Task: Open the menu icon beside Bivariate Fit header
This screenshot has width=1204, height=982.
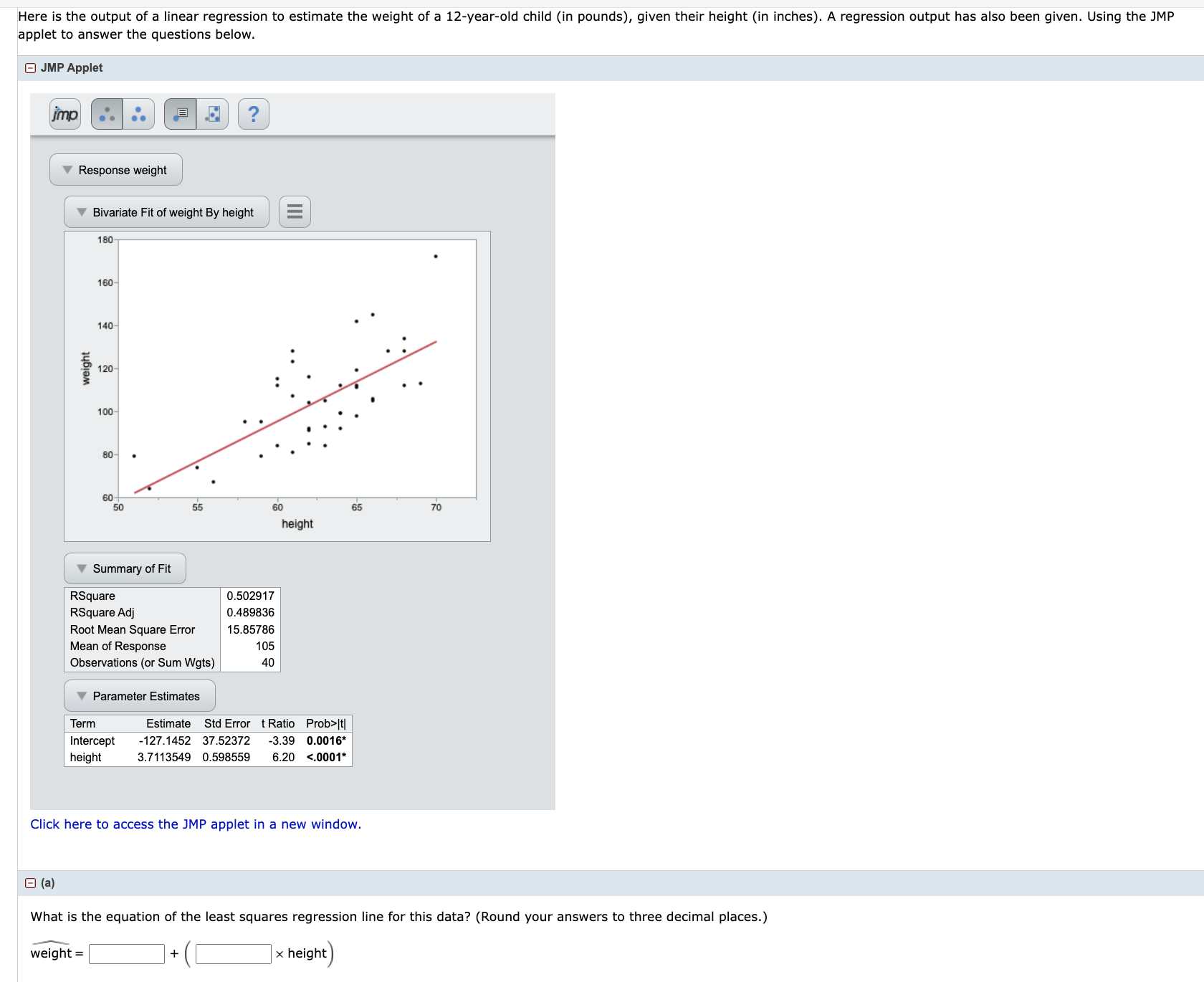Action: pos(294,211)
